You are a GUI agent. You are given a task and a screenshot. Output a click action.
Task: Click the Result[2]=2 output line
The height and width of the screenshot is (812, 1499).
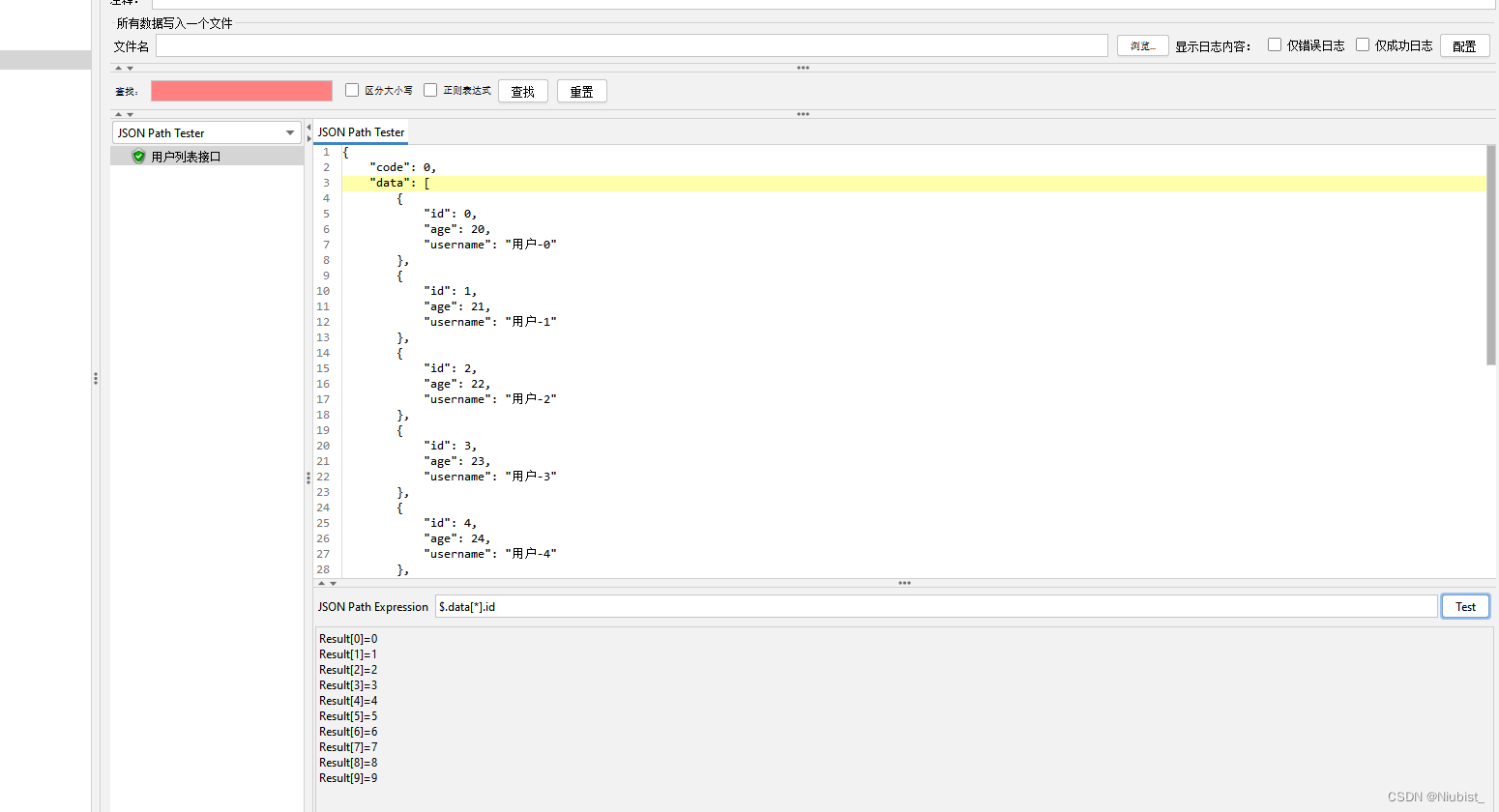348,670
